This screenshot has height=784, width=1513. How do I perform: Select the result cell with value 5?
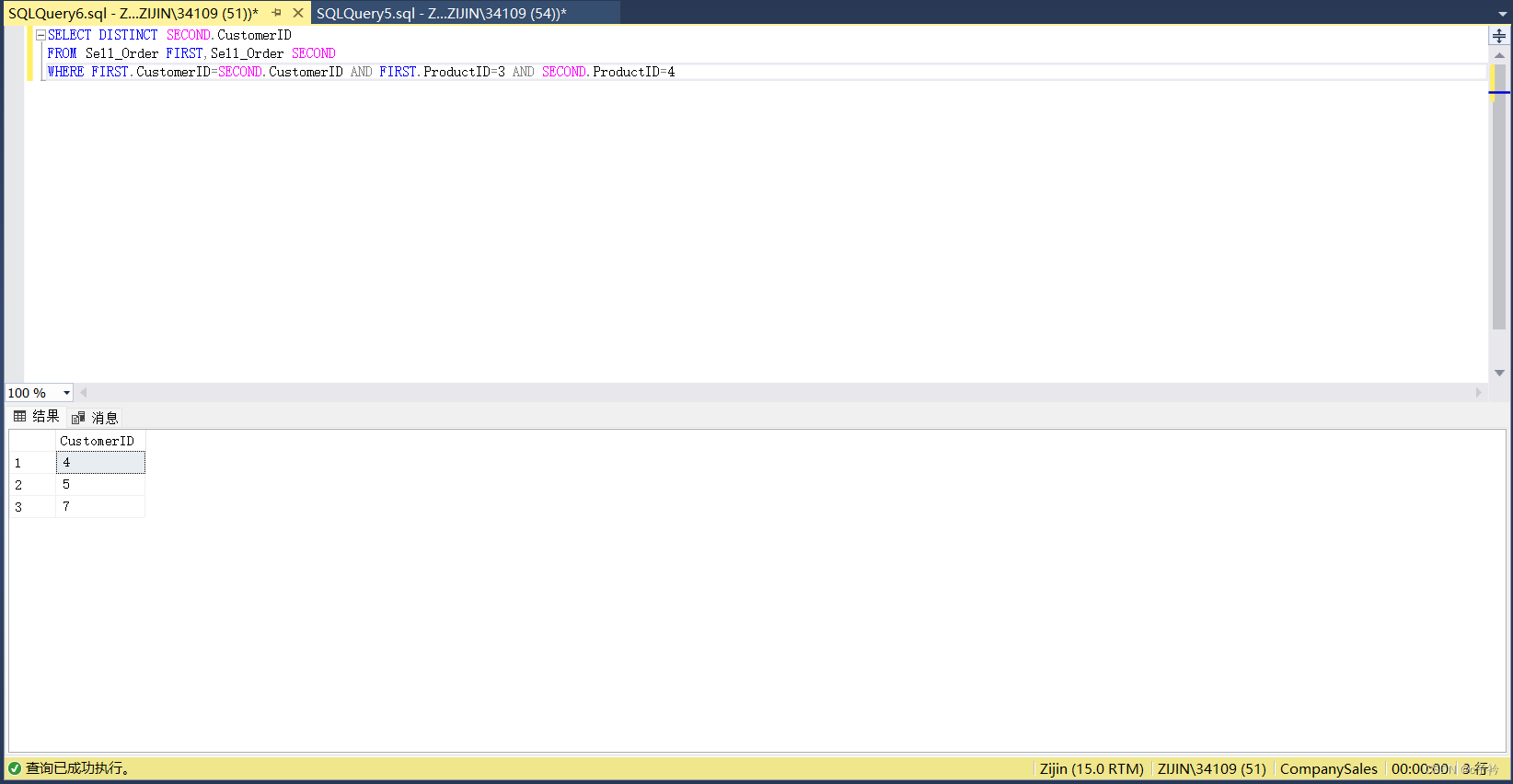tap(100, 485)
